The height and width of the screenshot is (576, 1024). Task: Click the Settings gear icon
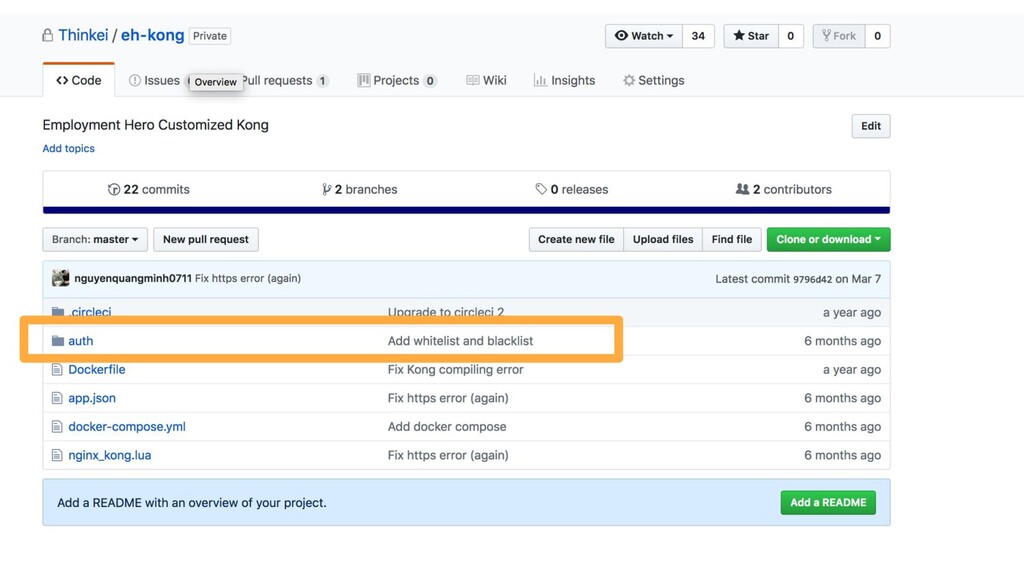(629, 80)
